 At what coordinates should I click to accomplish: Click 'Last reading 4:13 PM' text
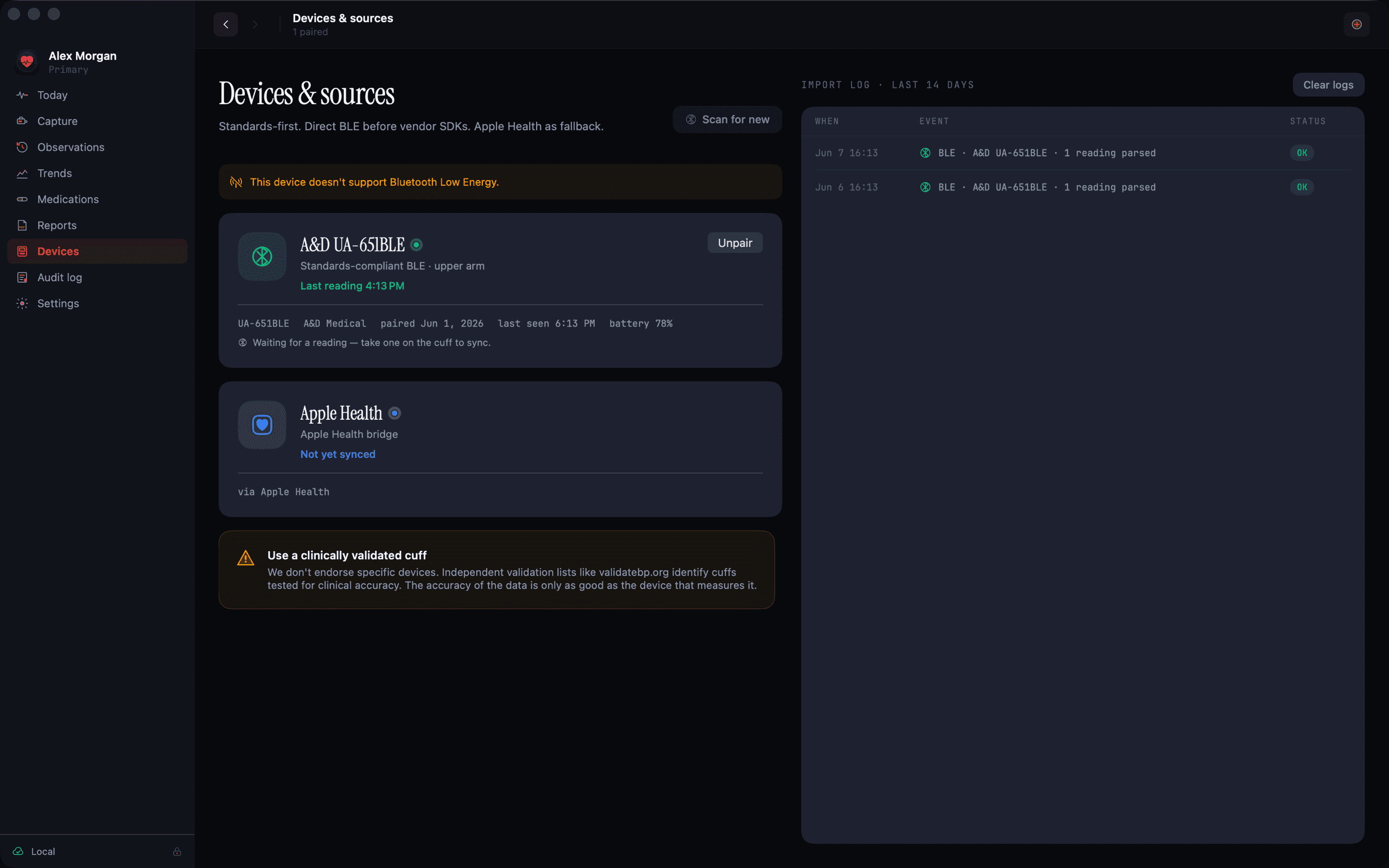(x=353, y=286)
